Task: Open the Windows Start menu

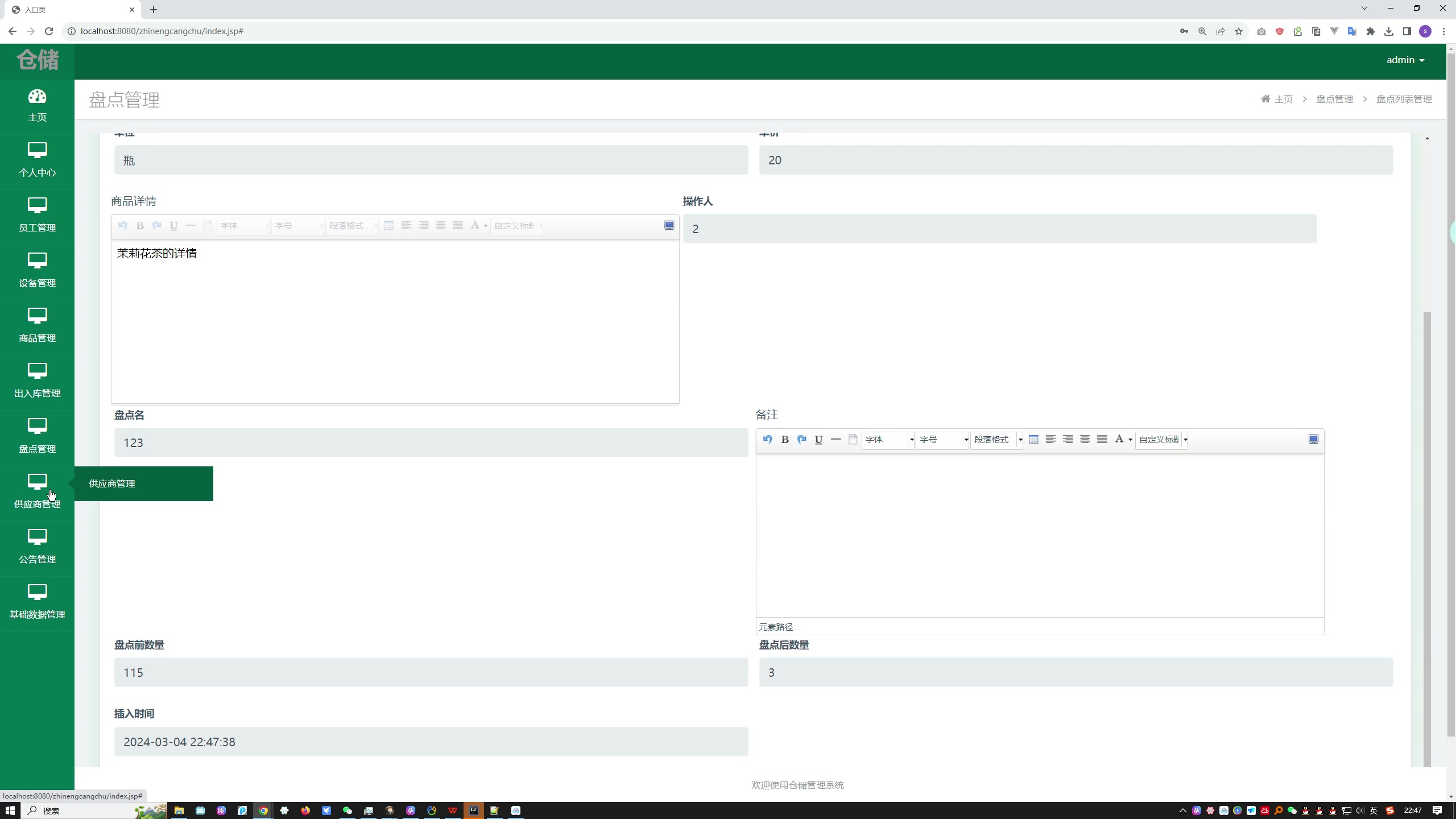Action: [10, 810]
